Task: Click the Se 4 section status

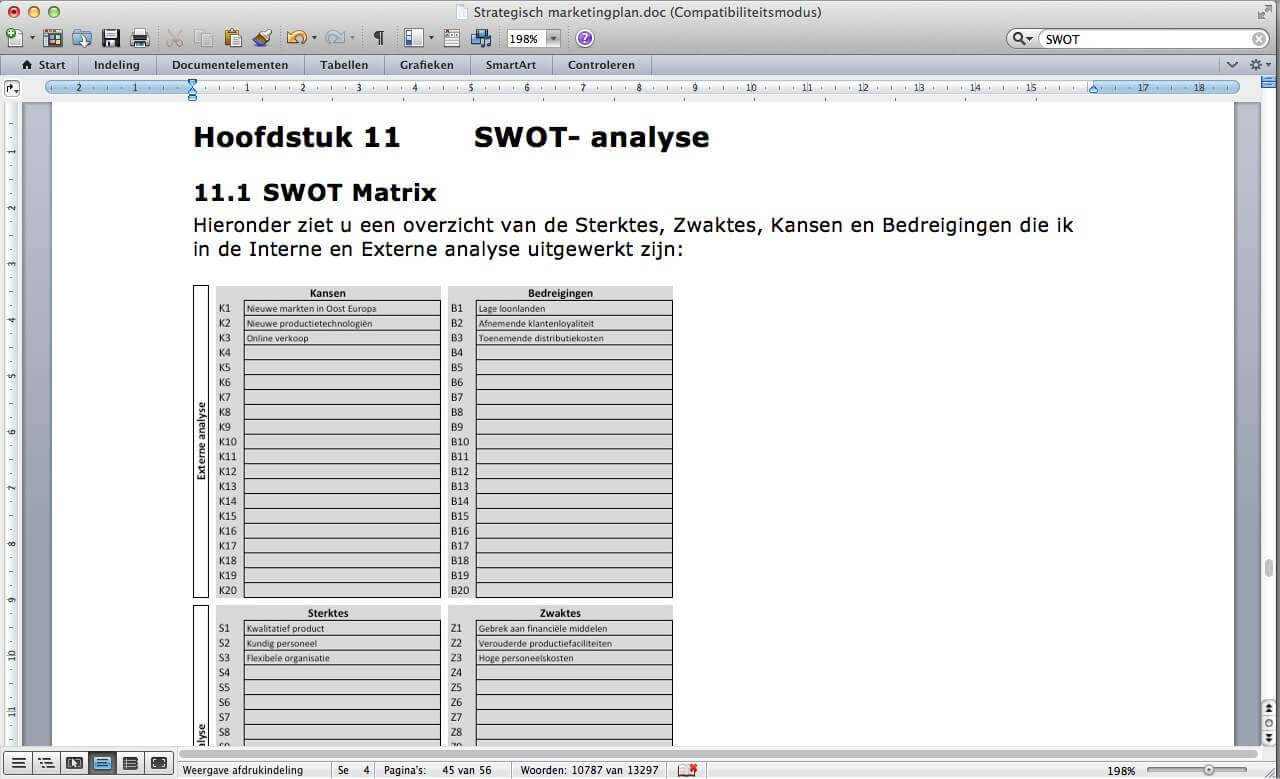Action: (354, 770)
